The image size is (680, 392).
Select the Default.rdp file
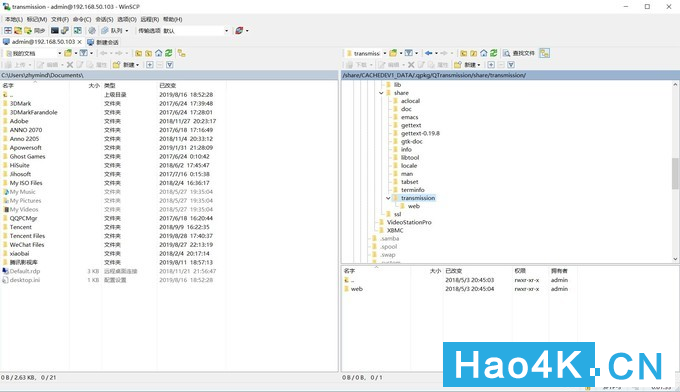tap(25, 271)
